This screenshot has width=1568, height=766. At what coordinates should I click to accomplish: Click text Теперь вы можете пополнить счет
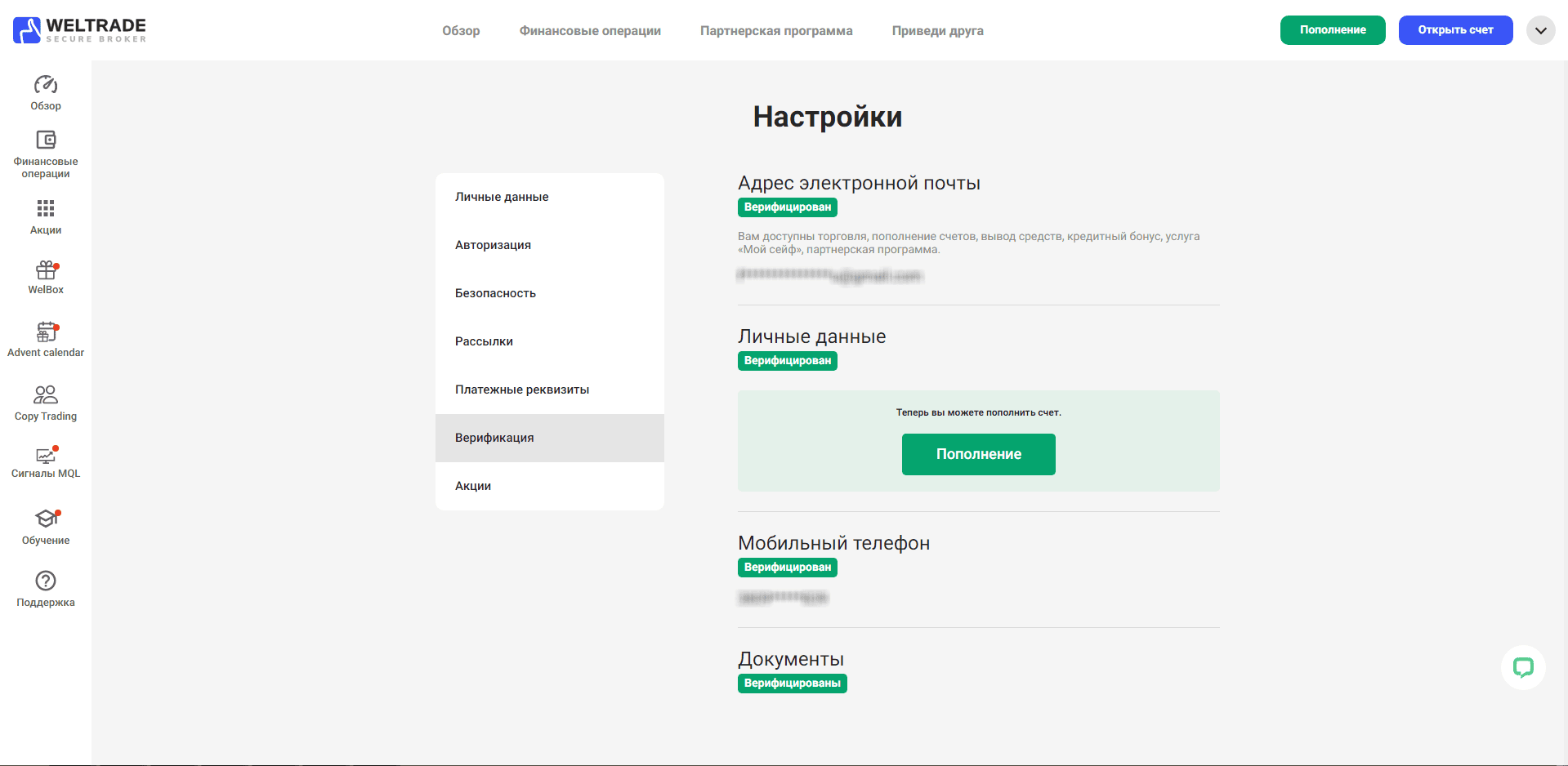[978, 412]
